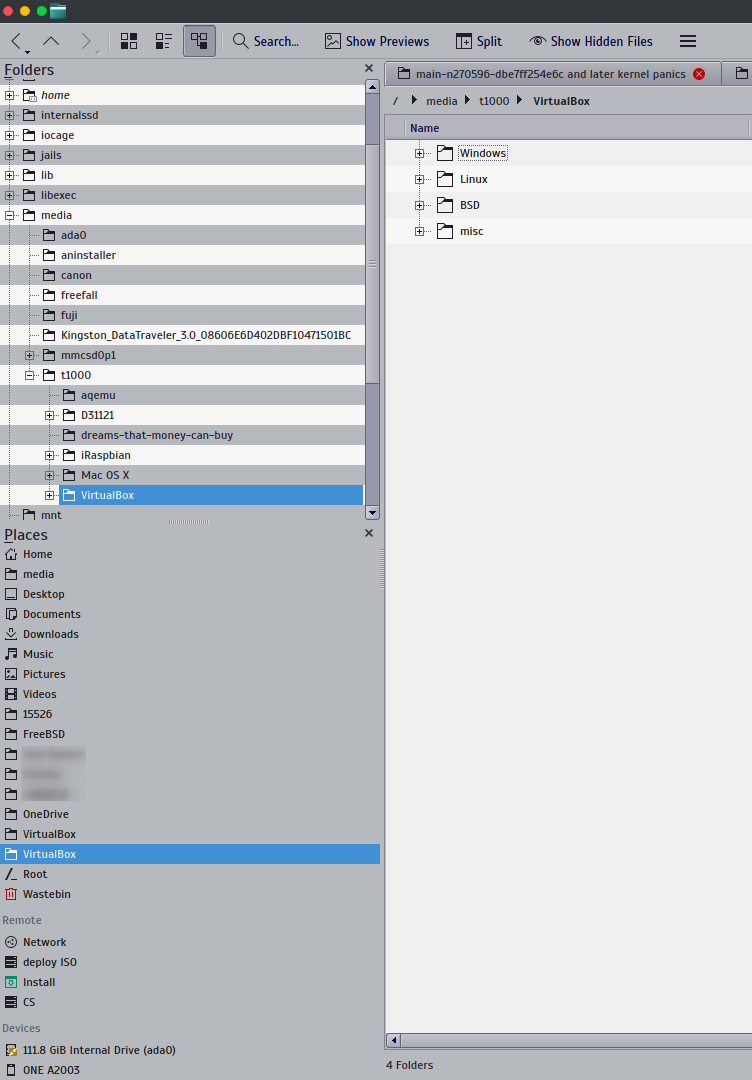This screenshot has height=1080, width=752.
Task: Switch to Compact view mode
Action: coord(164,41)
